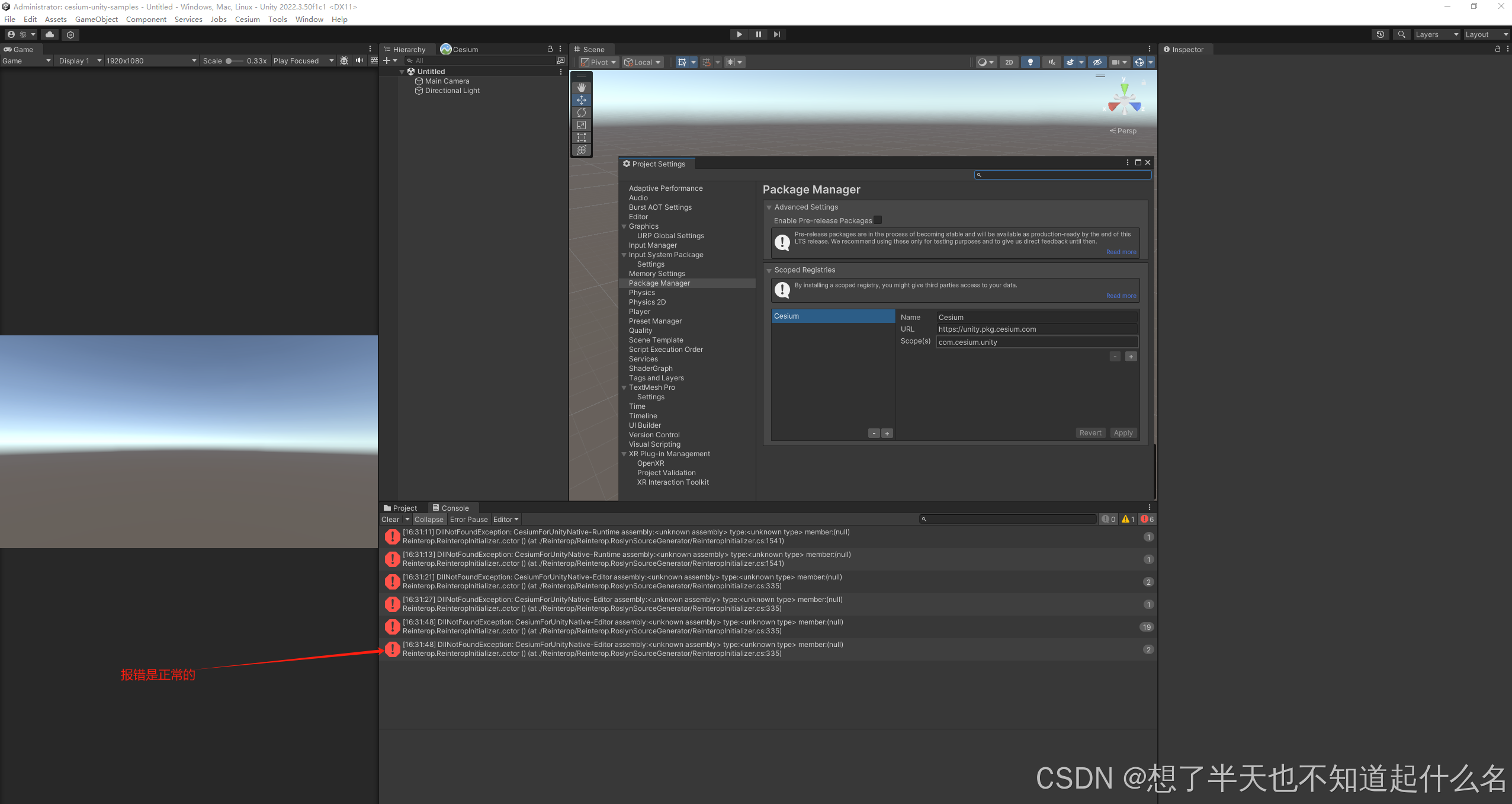Open the Play Focused dropdown
This screenshot has width=1512, height=804.
[304, 60]
